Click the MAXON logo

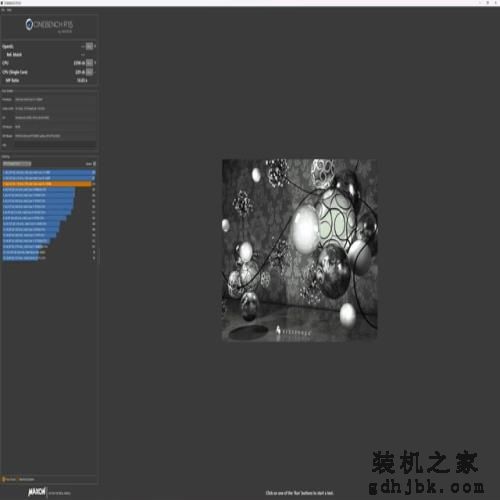pos(37,492)
